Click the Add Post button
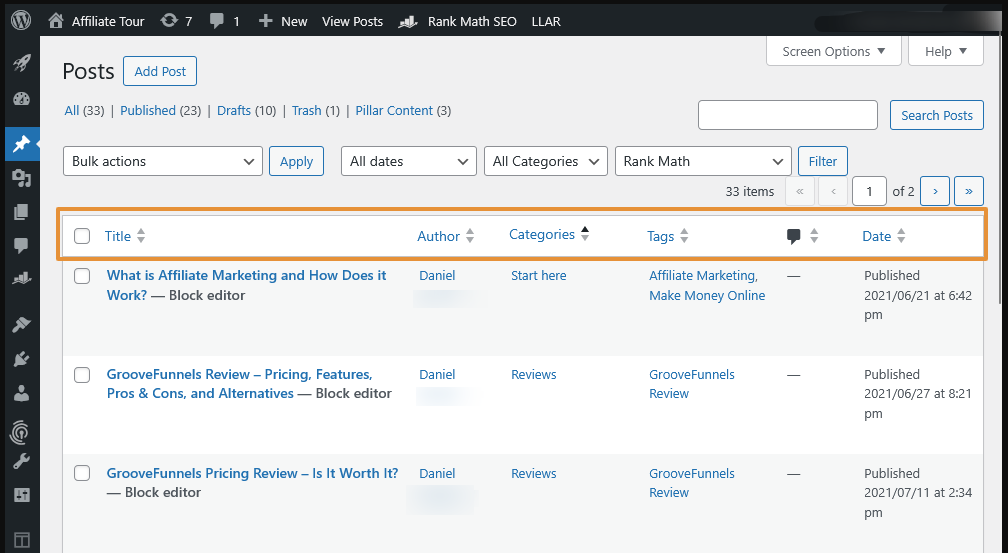This screenshot has width=1008, height=553. click(160, 71)
